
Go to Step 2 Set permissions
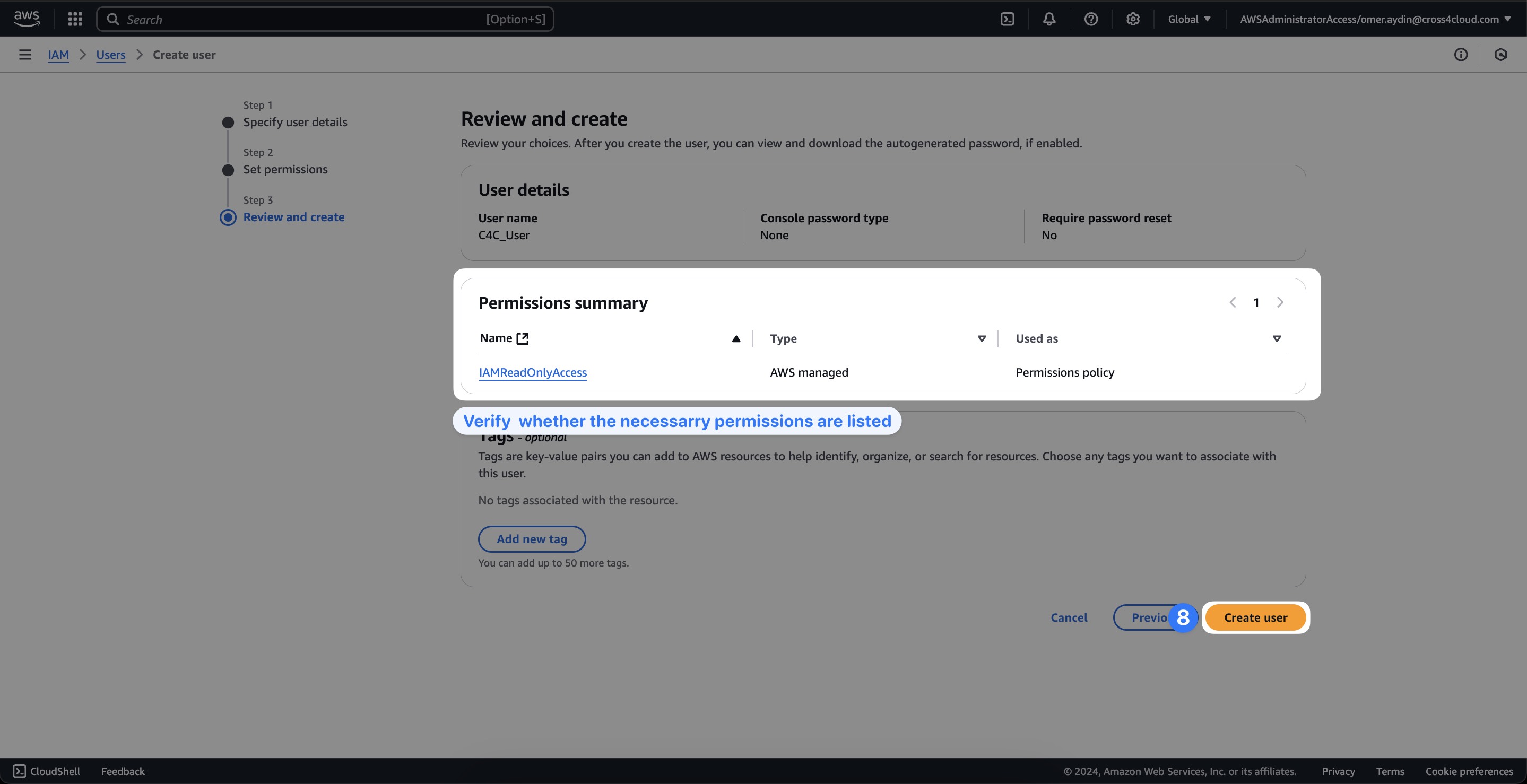point(285,170)
